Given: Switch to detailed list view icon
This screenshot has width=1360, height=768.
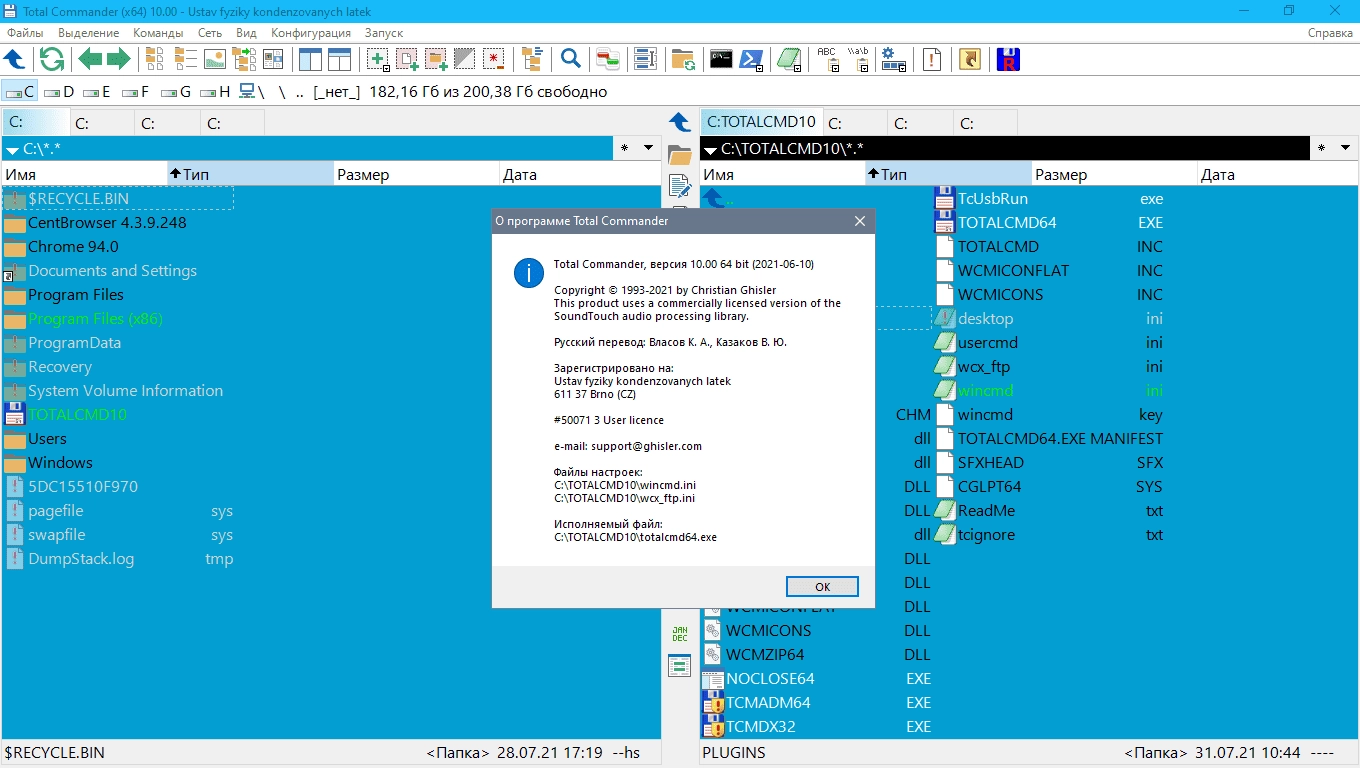Looking at the screenshot, I should pyautogui.click(x=185, y=59).
